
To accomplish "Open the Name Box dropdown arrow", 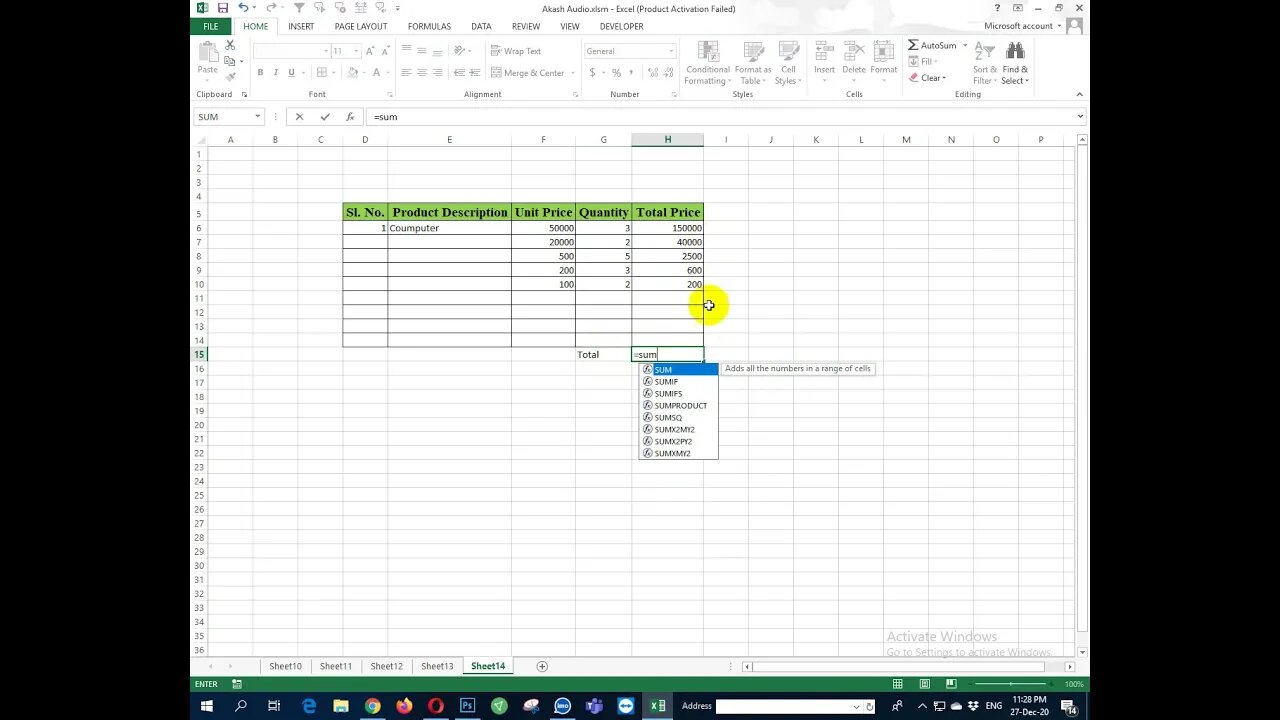I will click(257, 116).
